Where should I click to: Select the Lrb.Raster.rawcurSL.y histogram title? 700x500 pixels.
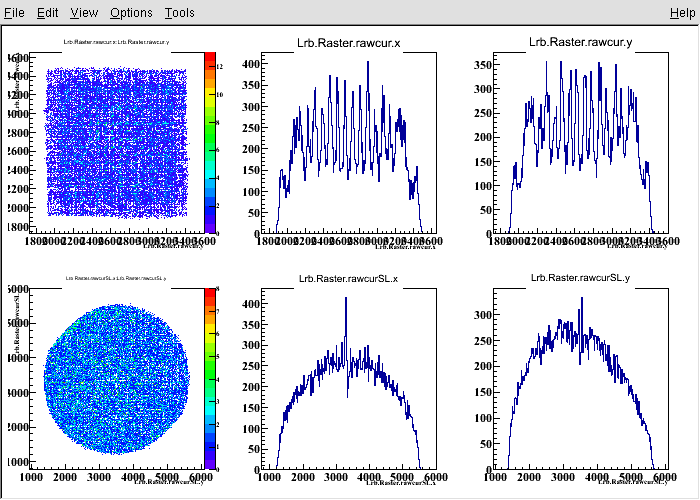580,278
